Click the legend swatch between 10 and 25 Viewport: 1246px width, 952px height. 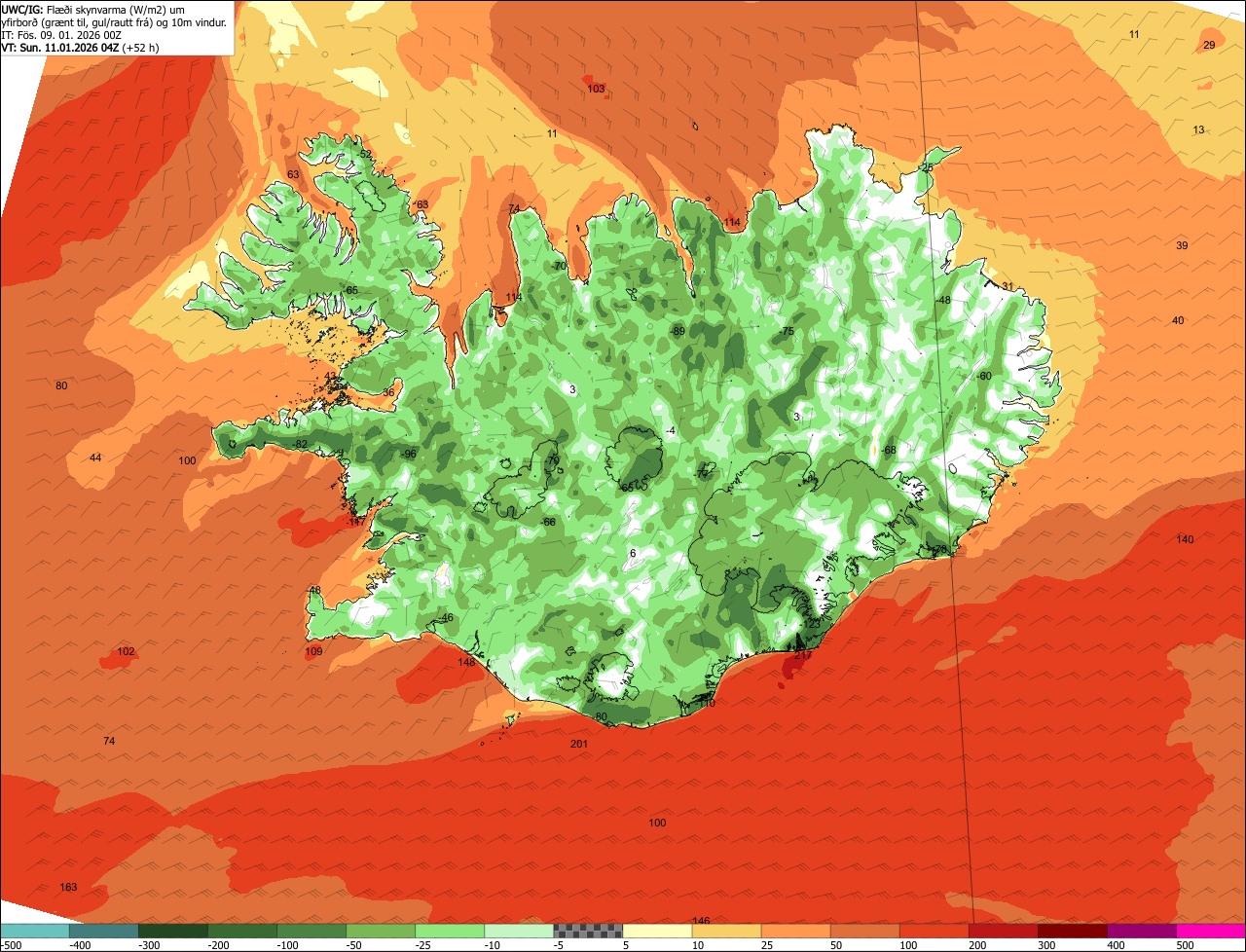[727, 932]
